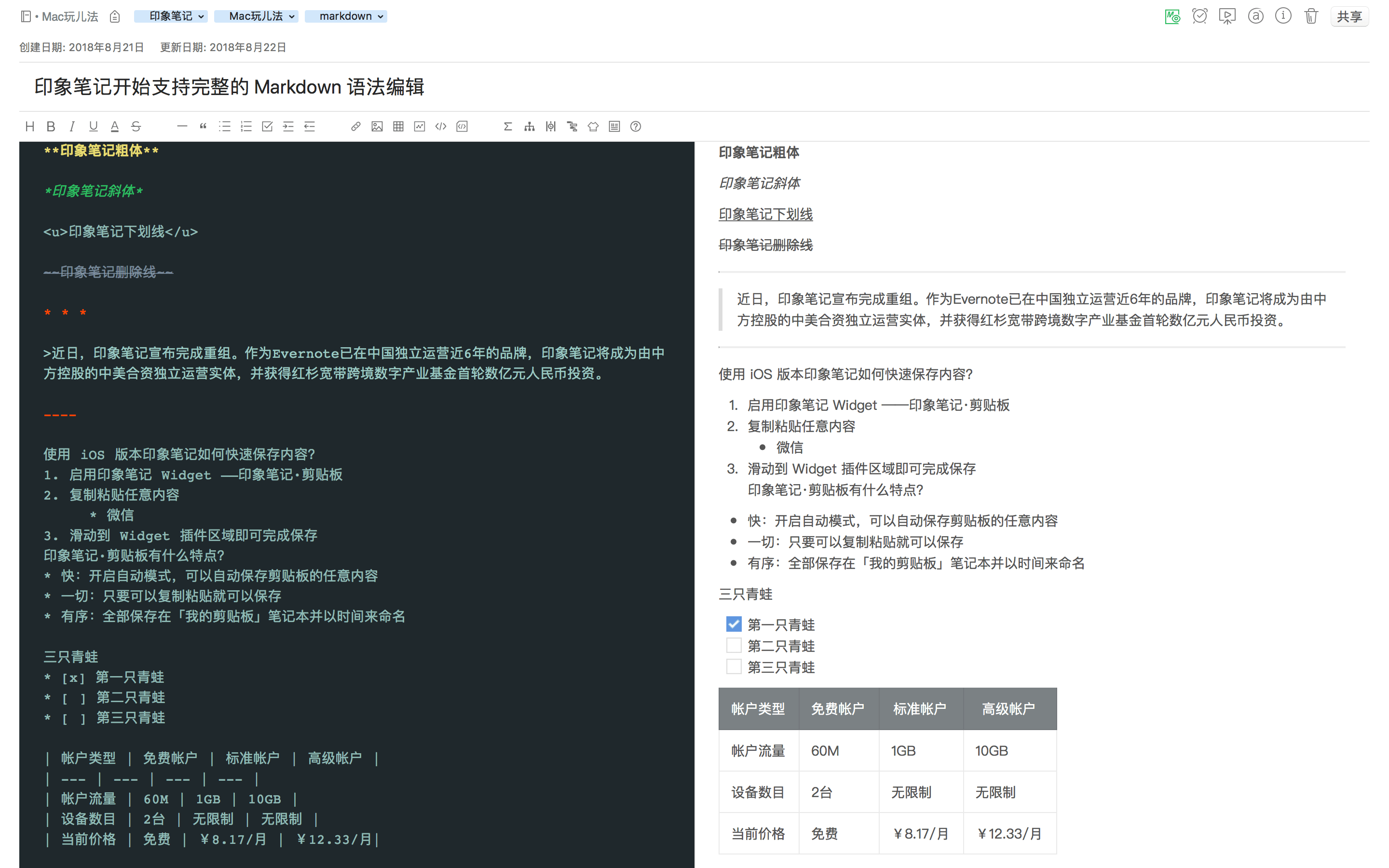Insert a chart via chart icon
This screenshot has height=868, width=1389.
pyautogui.click(x=420, y=126)
